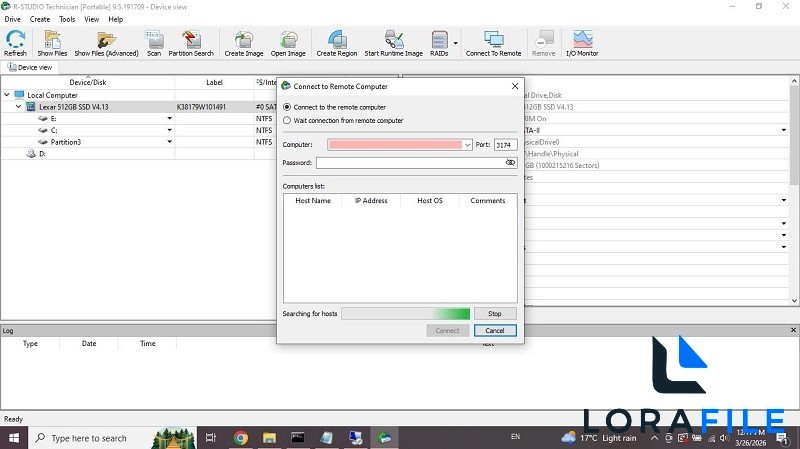Edit the Port number field
This screenshot has height=449, width=800.
pyautogui.click(x=506, y=145)
